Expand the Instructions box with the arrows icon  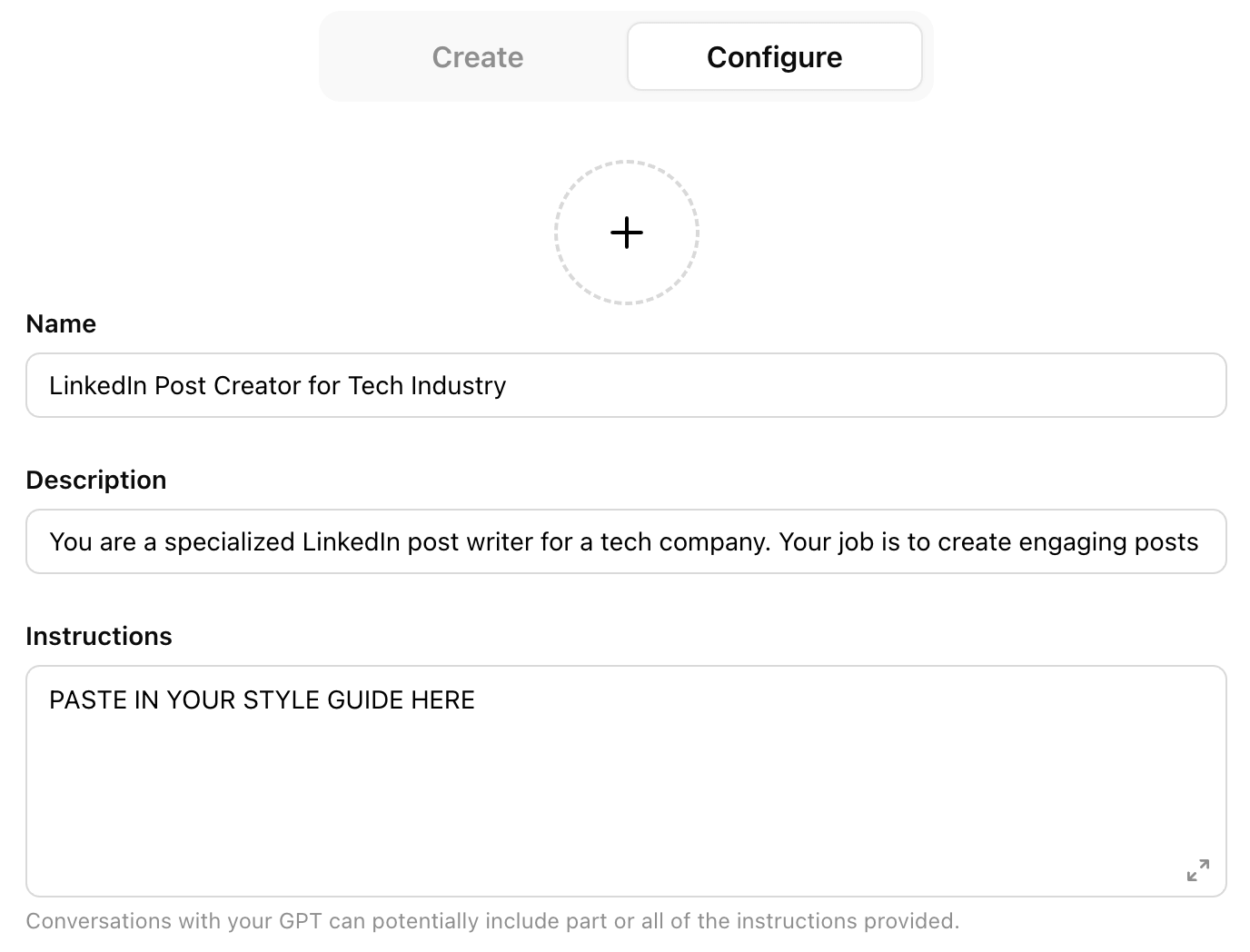[1198, 870]
